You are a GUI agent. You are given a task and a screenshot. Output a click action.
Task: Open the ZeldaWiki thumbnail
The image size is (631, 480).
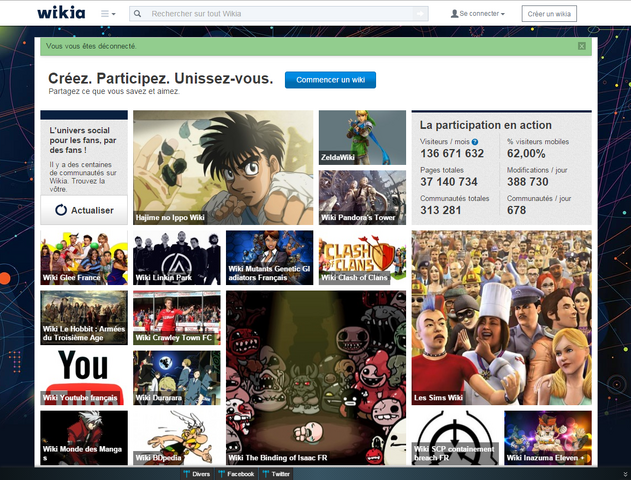tap(362, 137)
